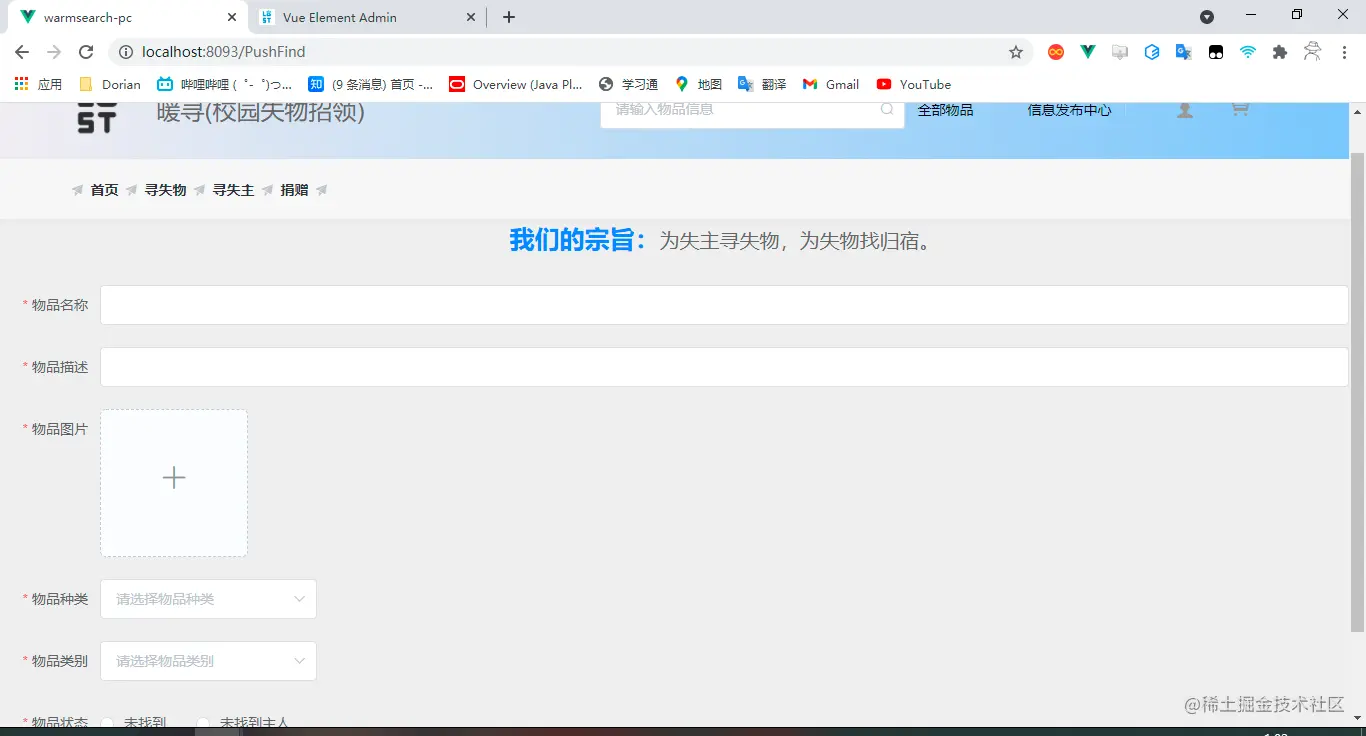Open the Overview (Java Pl... bookmark
Screen dimensions: 1366x736
pos(516,84)
